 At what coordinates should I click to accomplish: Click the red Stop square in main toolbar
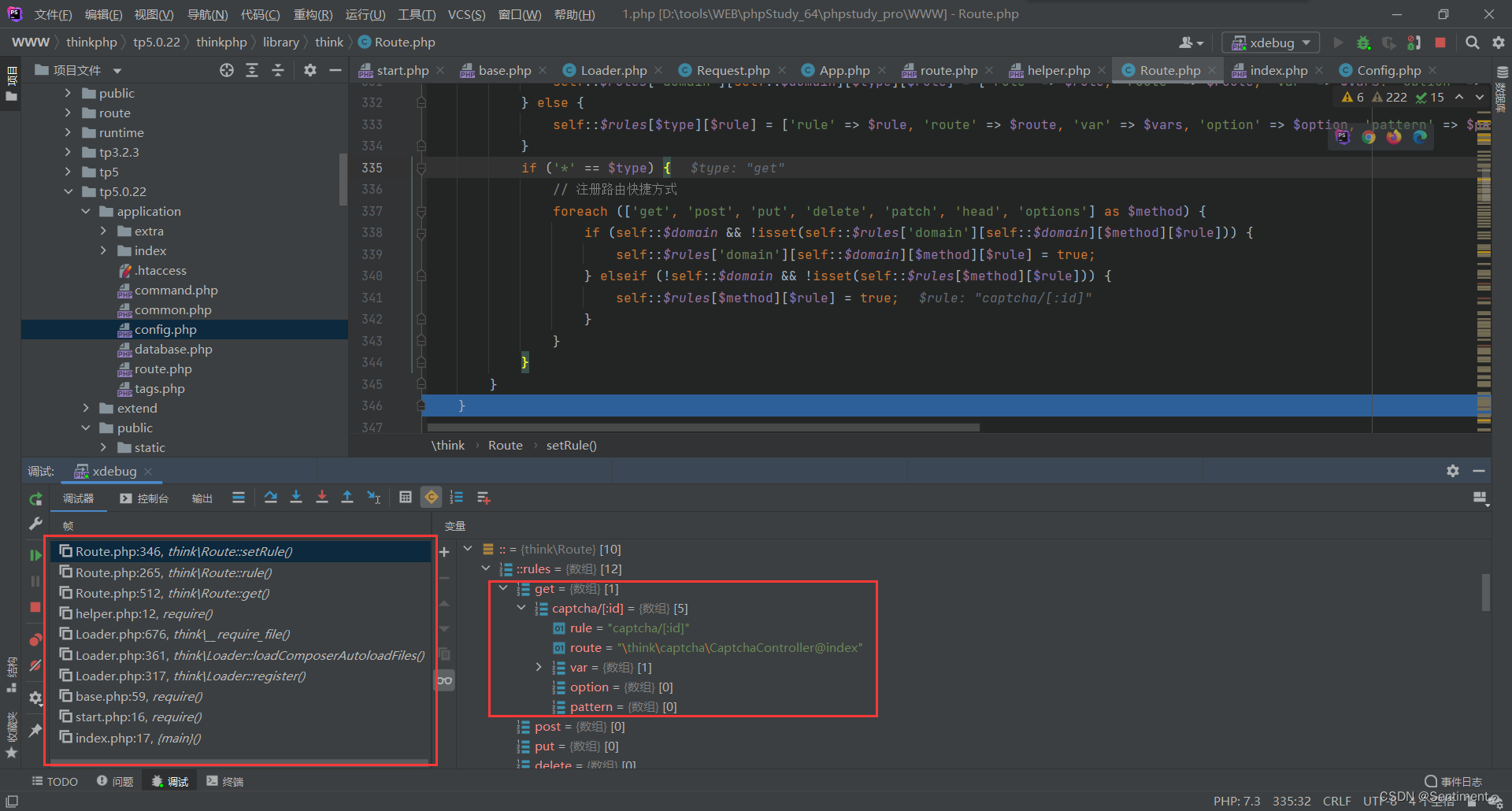click(x=1440, y=43)
